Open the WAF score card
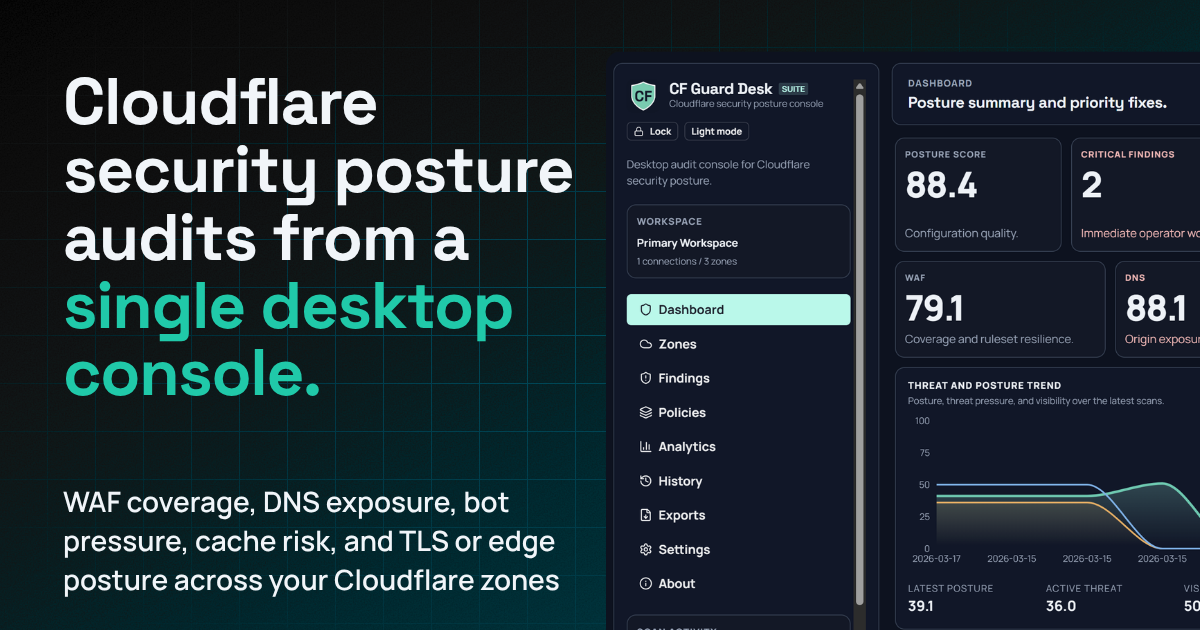 point(1000,309)
